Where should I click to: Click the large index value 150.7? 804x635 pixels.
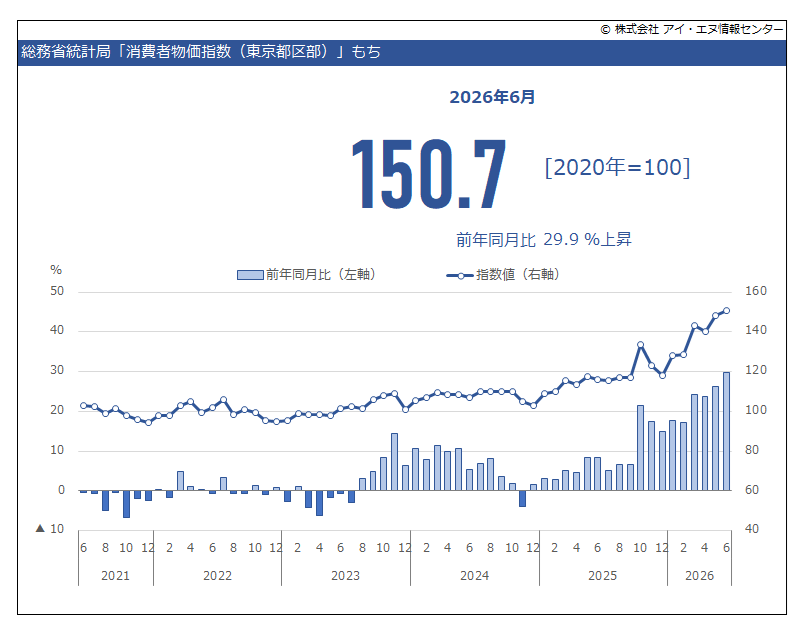coord(429,174)
